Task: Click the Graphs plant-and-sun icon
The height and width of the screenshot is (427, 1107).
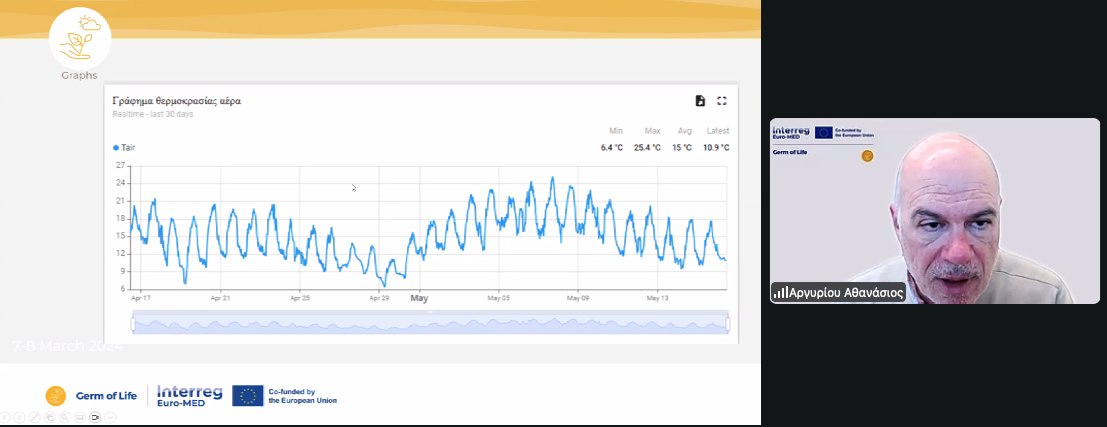Action: coord(79,37)
